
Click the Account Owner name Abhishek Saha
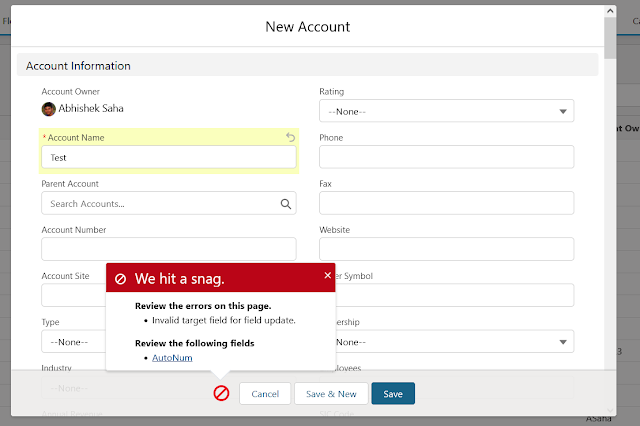tap(91, 109)
